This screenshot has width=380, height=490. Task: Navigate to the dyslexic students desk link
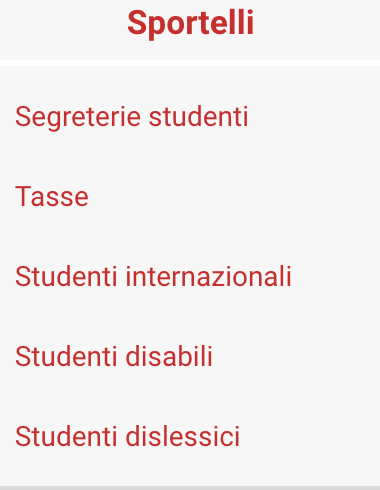point(128,437)
